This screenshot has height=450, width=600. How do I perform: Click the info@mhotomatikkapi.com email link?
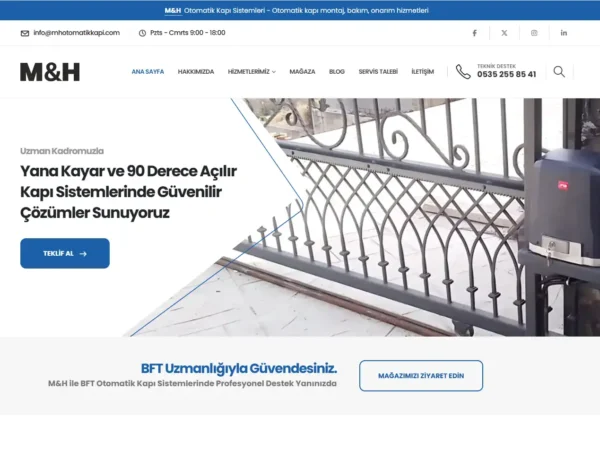coord(77,33)
